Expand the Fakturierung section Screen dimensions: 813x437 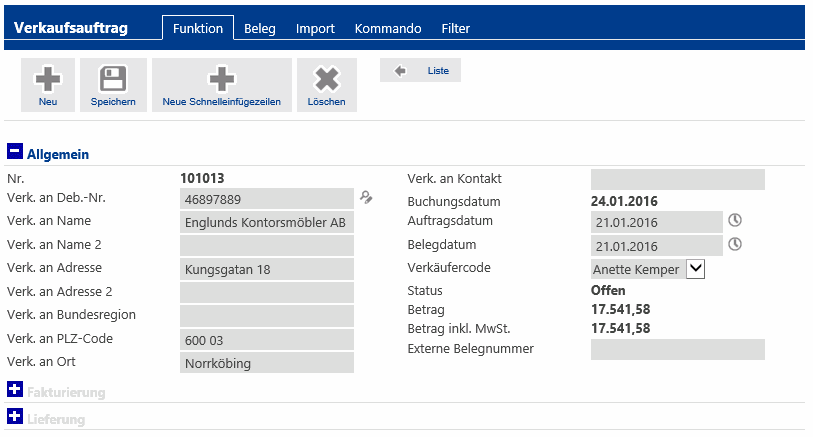(15, 391)
